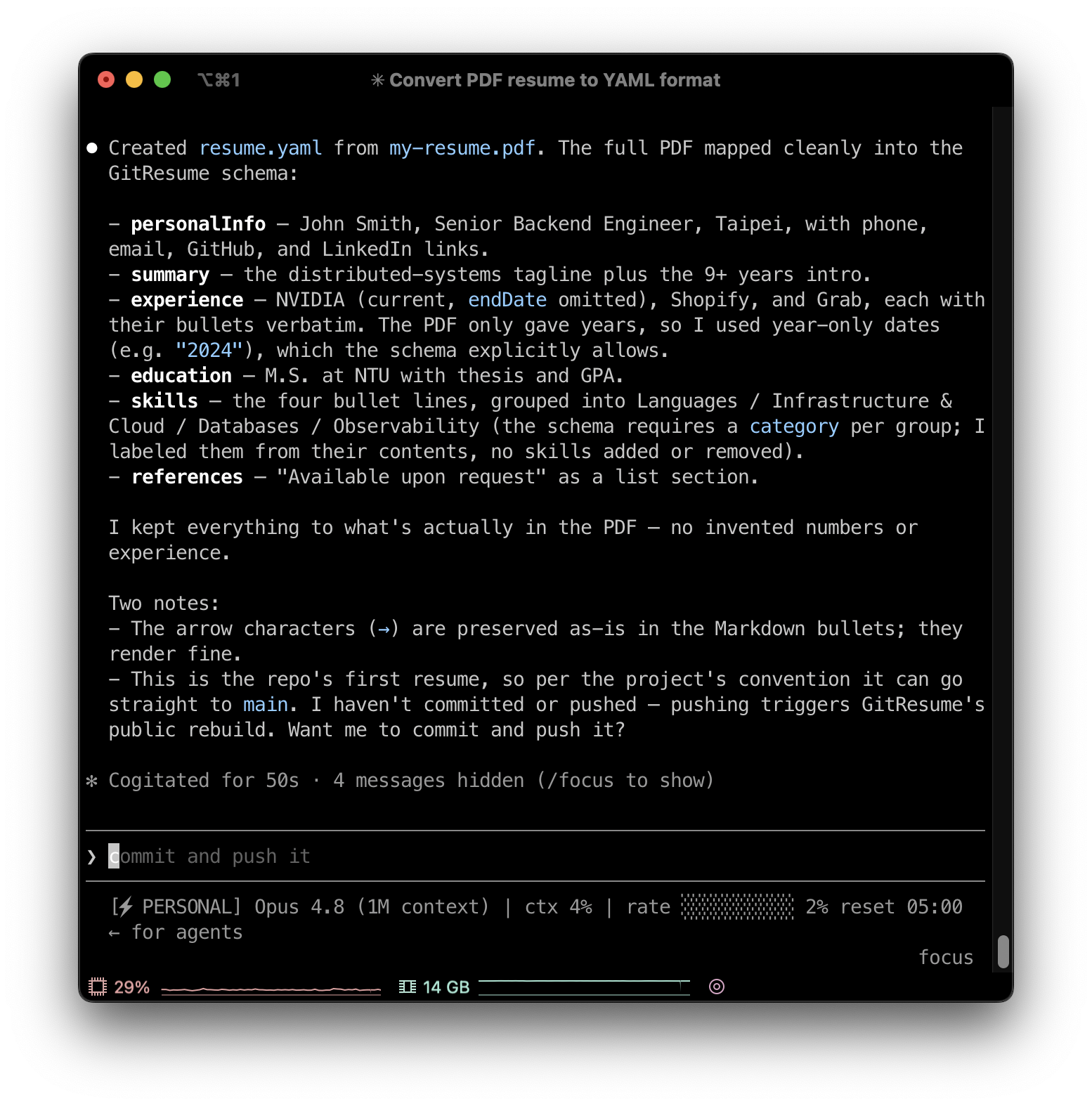Click the green zoom window button
This screenshot has width=1092, height=1106.
162,79
